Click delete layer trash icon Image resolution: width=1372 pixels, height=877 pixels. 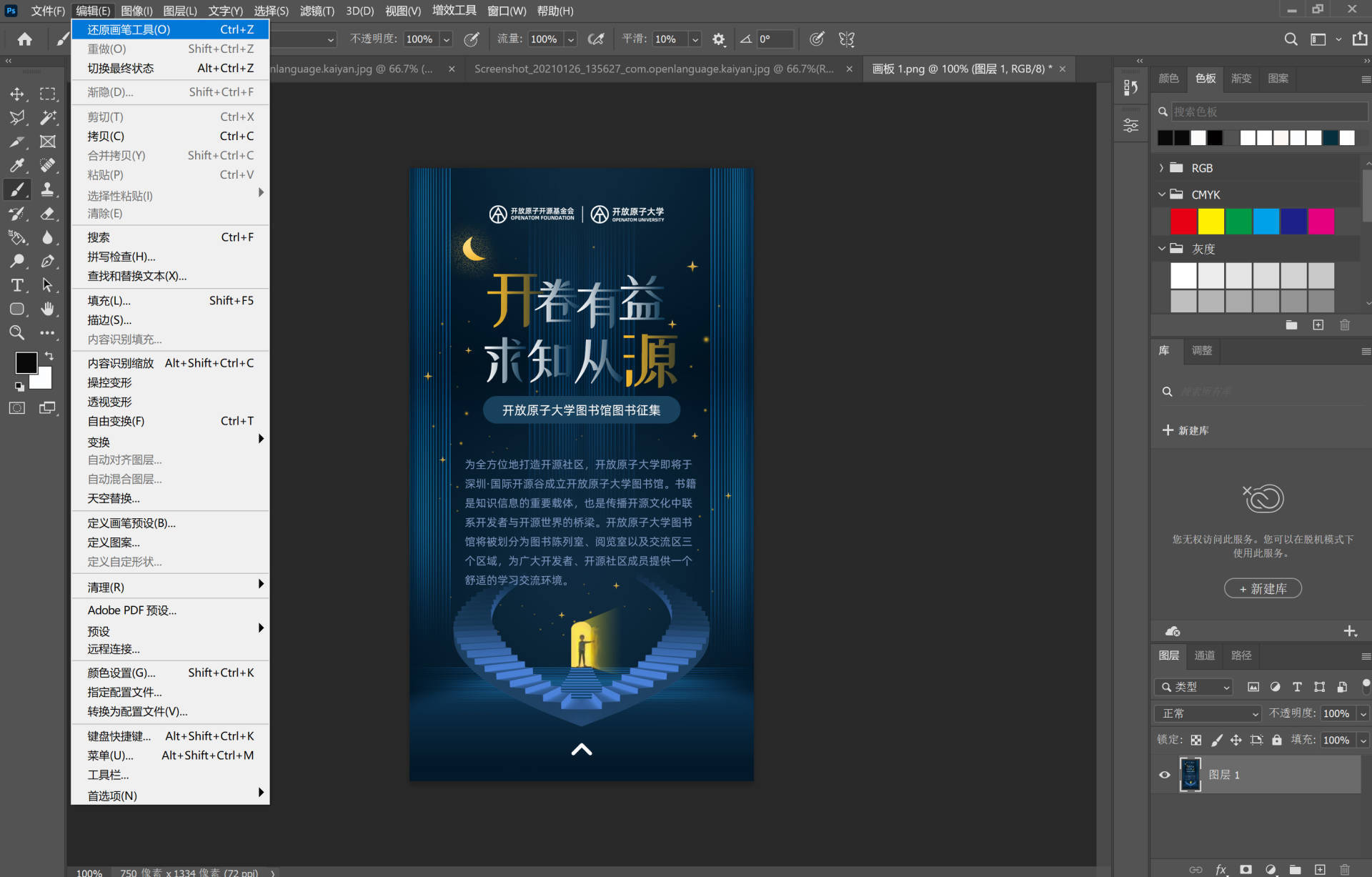point(1345,869)
